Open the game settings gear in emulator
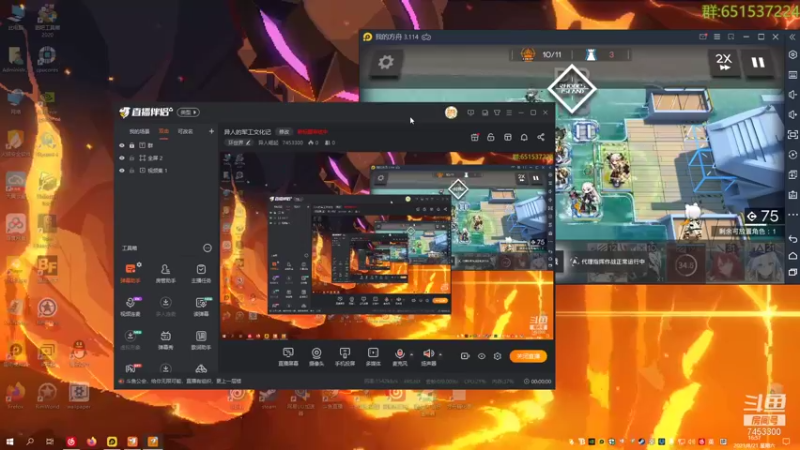This screenshot has height=450, width=800. coord(386,62)
